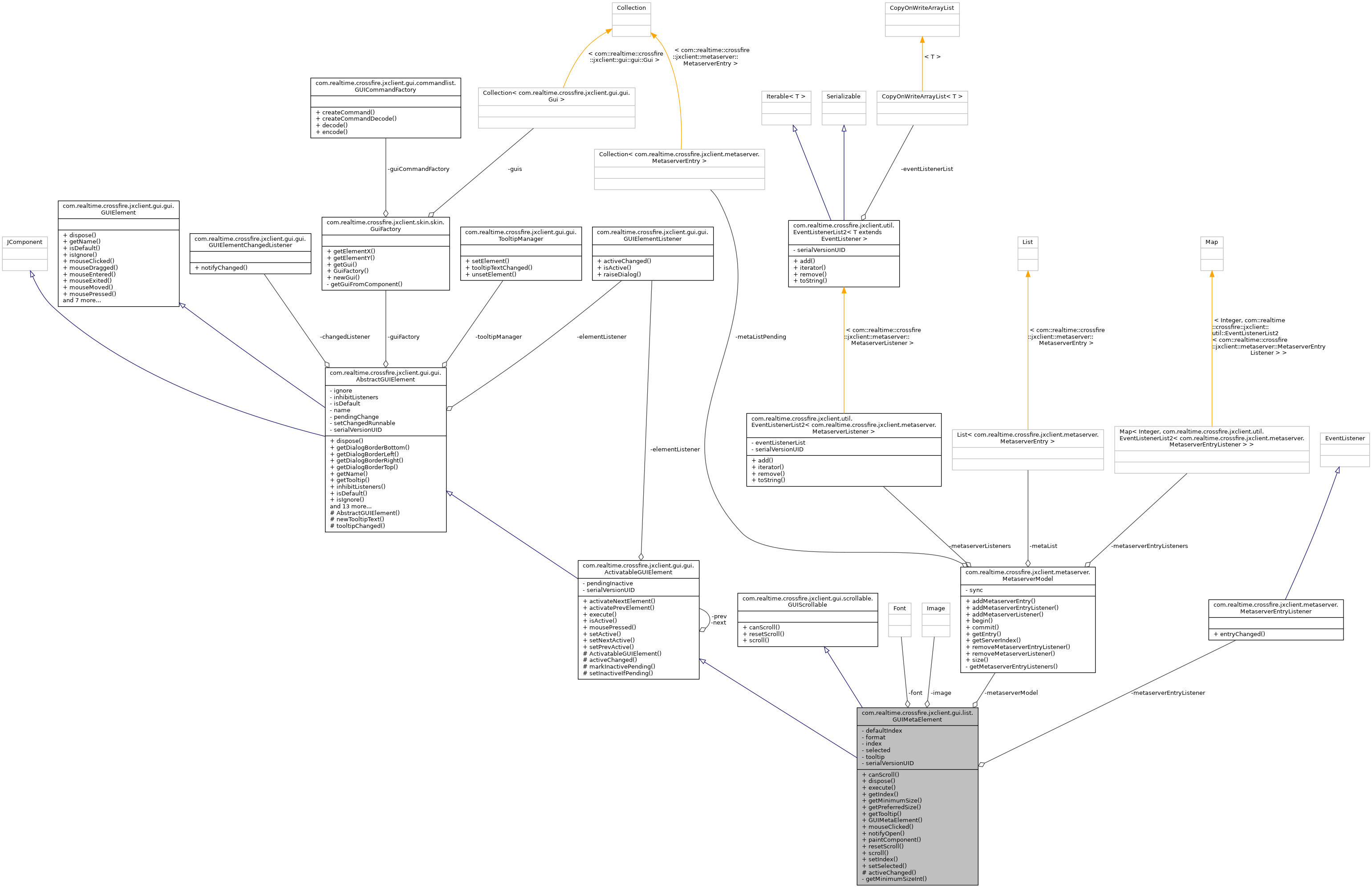Click '- pendingInactive' field in ActivatableGUIElement
Image resolution: width=1372 pixels, height=888 pixels.
608,583
